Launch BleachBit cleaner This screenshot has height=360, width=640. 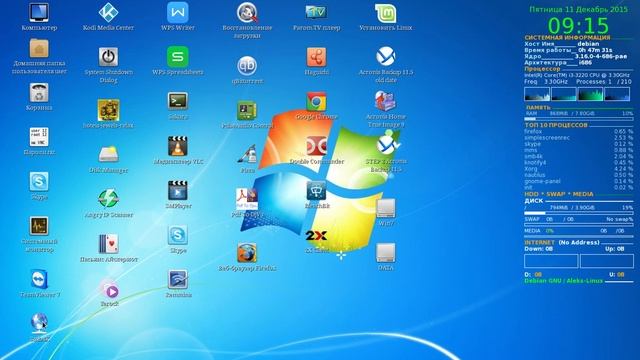317,191
